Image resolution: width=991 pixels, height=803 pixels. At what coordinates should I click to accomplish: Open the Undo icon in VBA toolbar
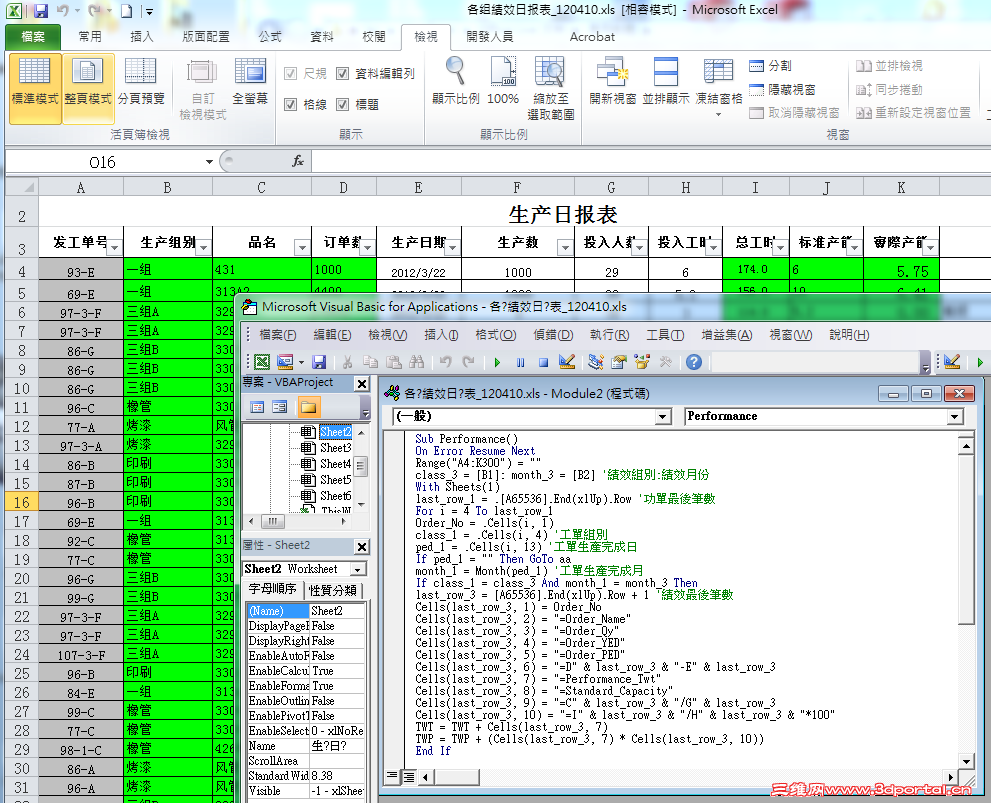click(447, 364)
